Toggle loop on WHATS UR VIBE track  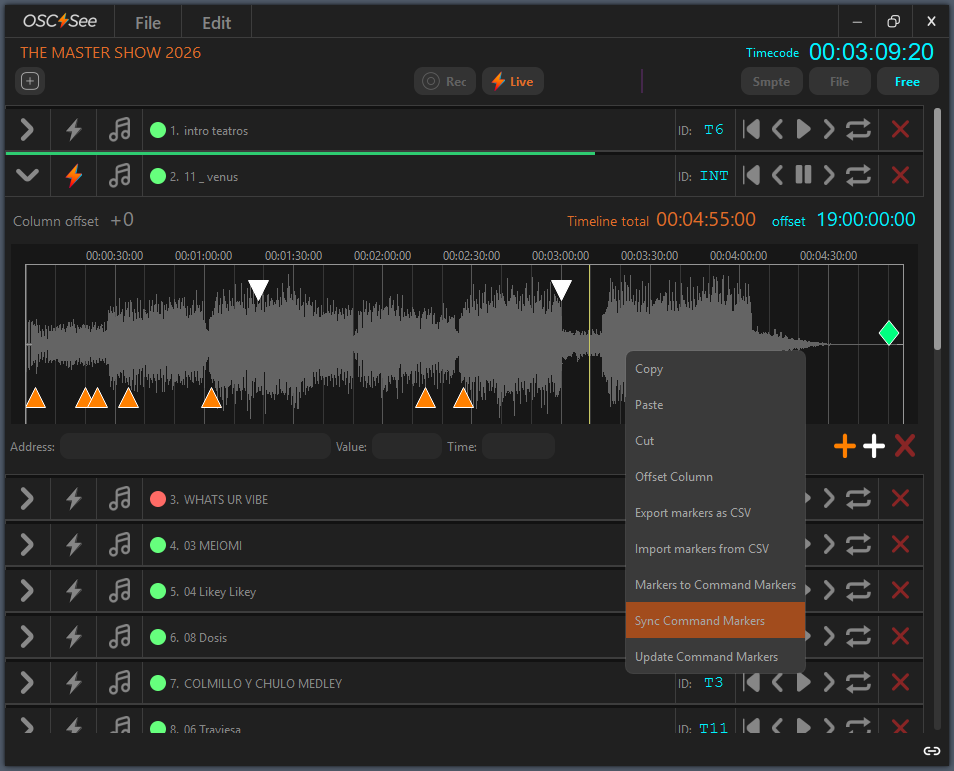858,499
